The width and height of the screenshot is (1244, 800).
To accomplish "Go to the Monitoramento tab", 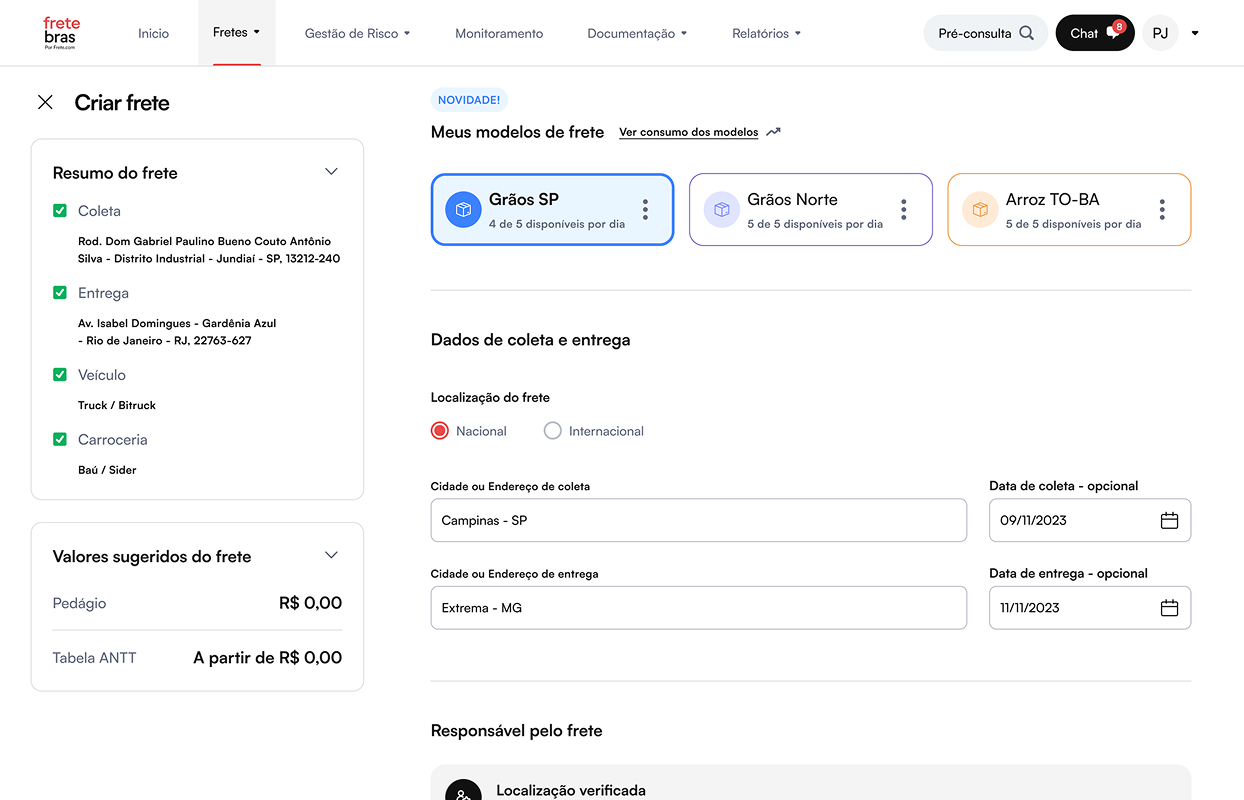I will click(x=499, y=33).
